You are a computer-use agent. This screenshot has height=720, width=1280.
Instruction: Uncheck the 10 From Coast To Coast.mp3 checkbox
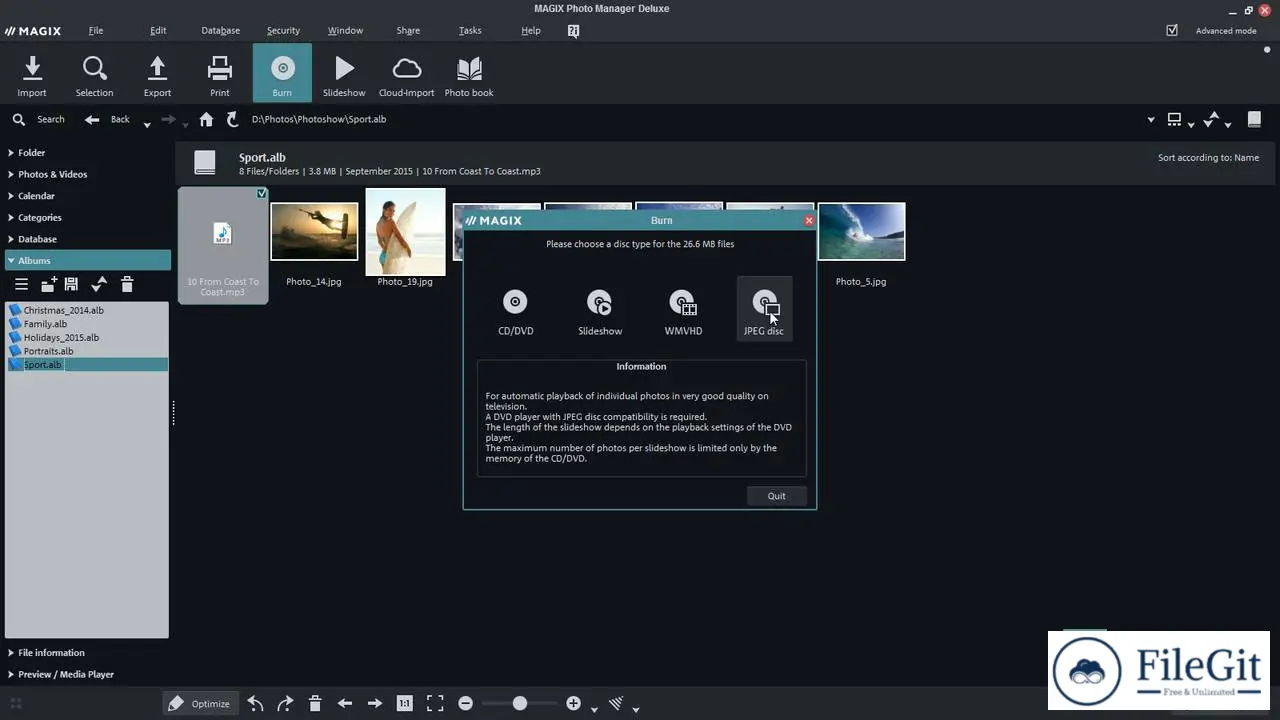click(x=261, y=194)
